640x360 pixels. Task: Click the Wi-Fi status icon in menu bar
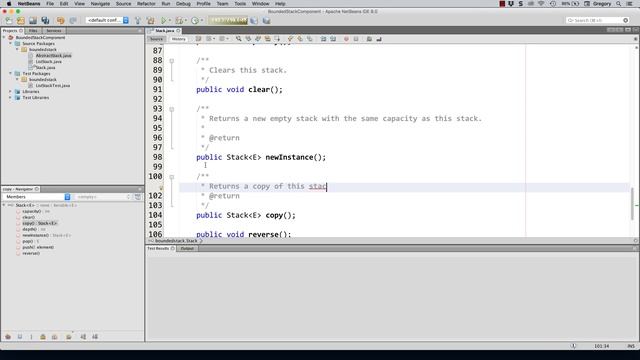(542, 4)
